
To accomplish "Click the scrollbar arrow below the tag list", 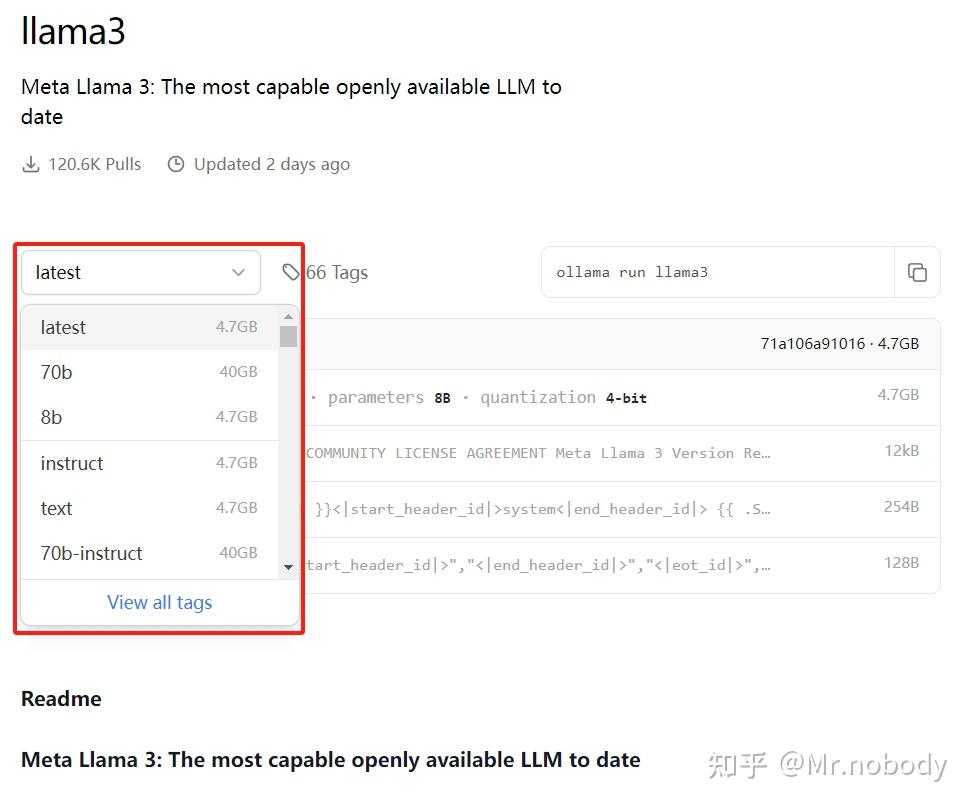I will (288, 567).
